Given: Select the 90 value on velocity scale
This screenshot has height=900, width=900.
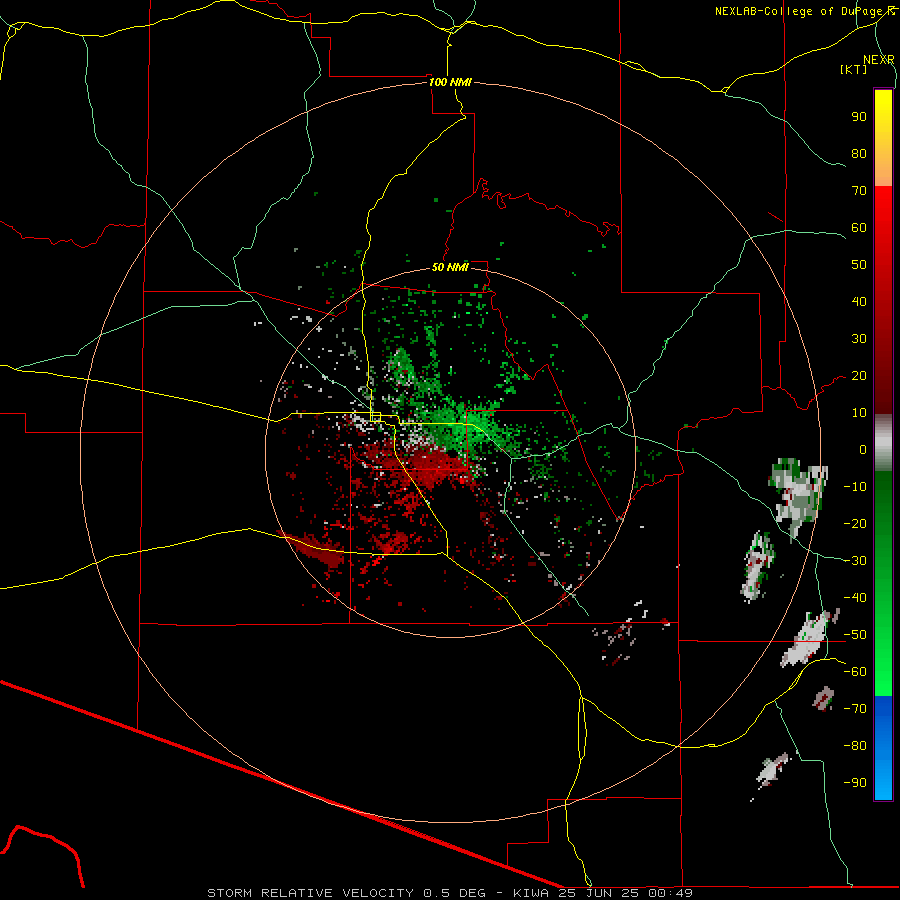Looking at the screenshot, I should pos(859,117).
